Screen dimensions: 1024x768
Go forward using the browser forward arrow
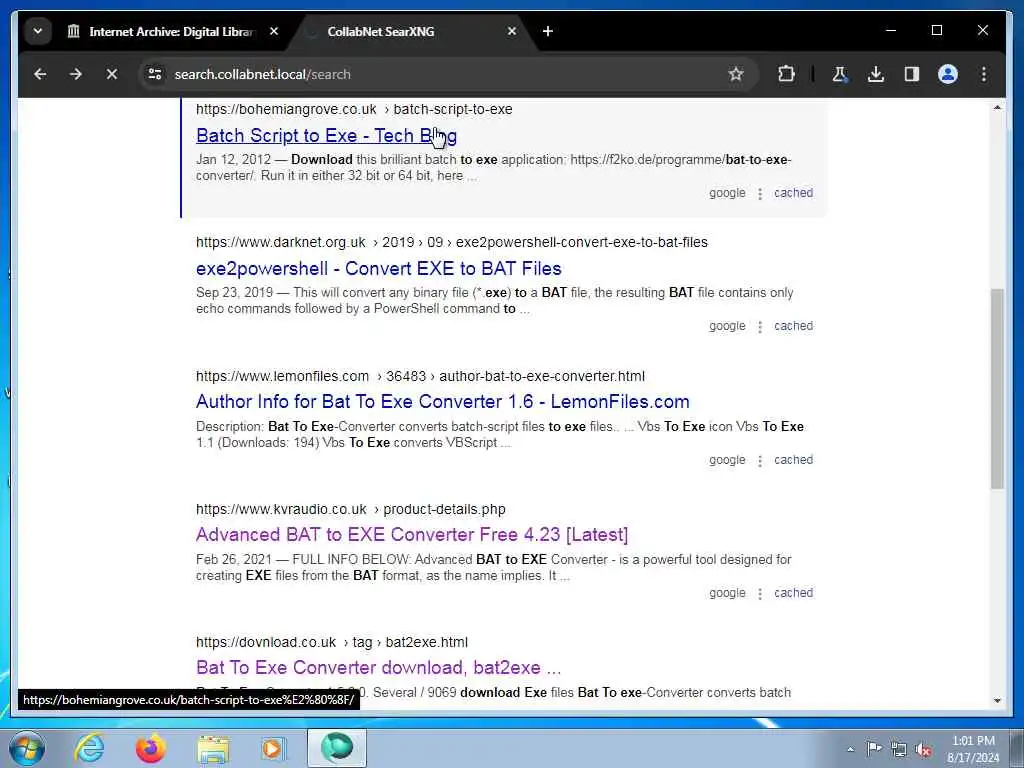coord(76,74)
